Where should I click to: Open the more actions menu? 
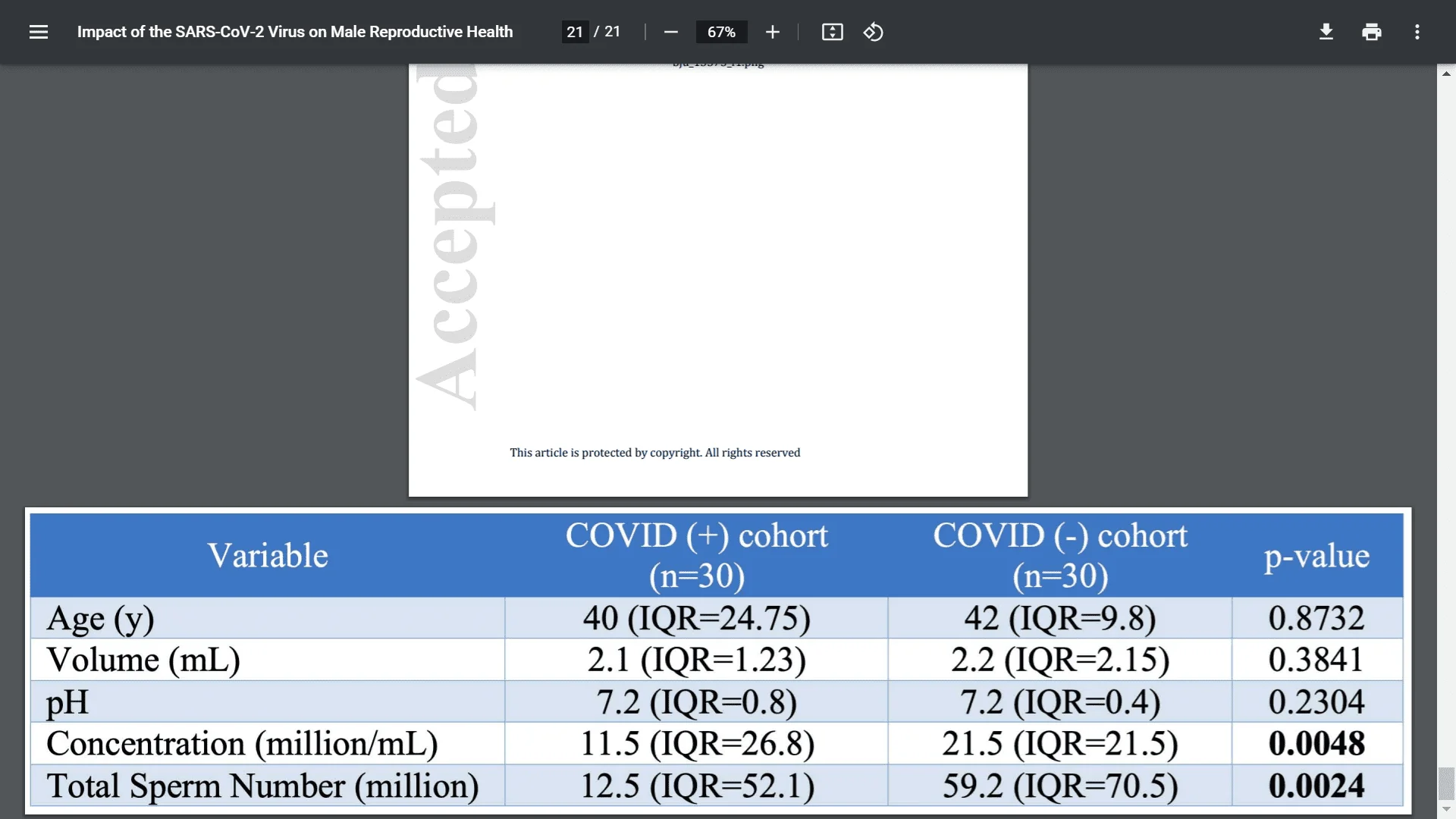1417,32
